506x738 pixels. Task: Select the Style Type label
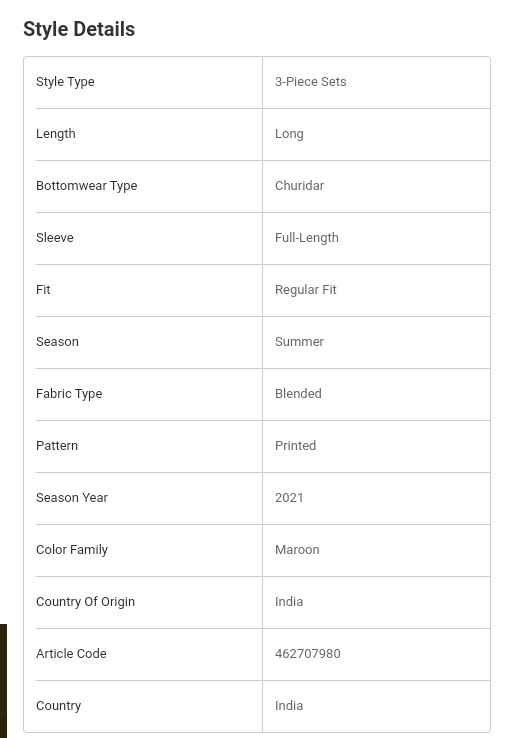pyautogui.click(x=65, y=82)
